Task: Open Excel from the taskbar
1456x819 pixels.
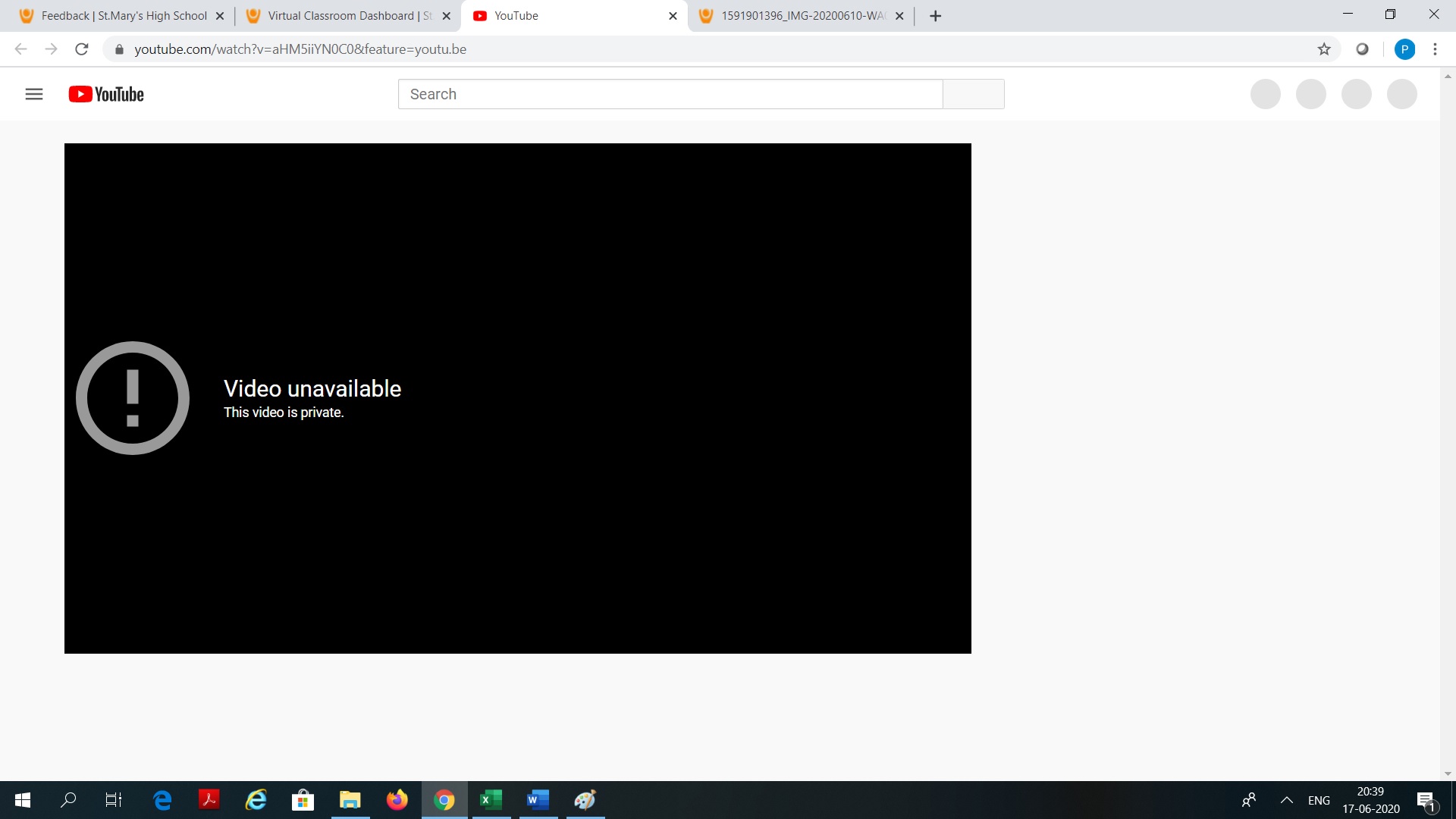Action: click(491, 800)
